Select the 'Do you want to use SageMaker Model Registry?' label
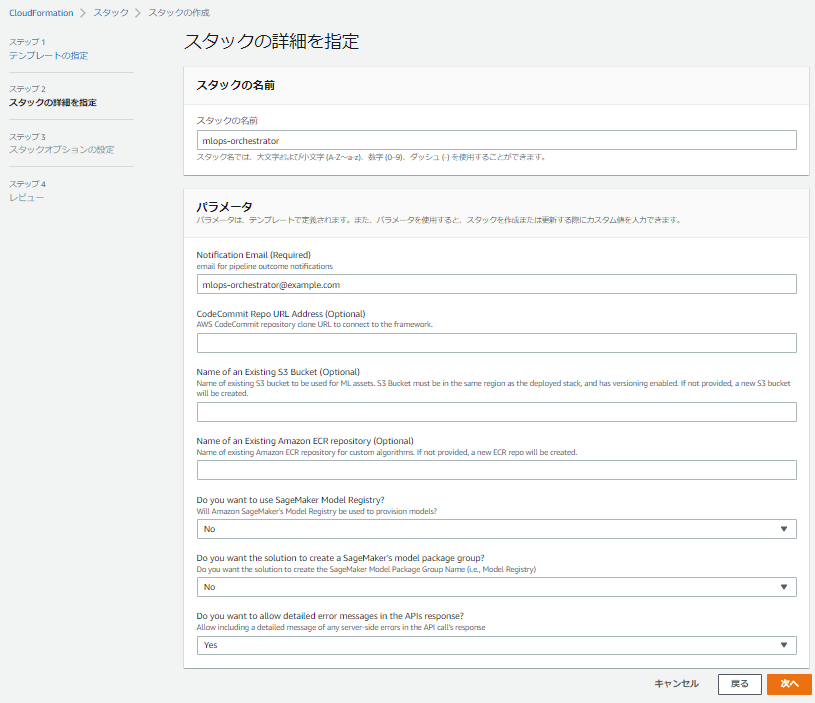This screenshot has width=815, height=703. tap(291, 500)
